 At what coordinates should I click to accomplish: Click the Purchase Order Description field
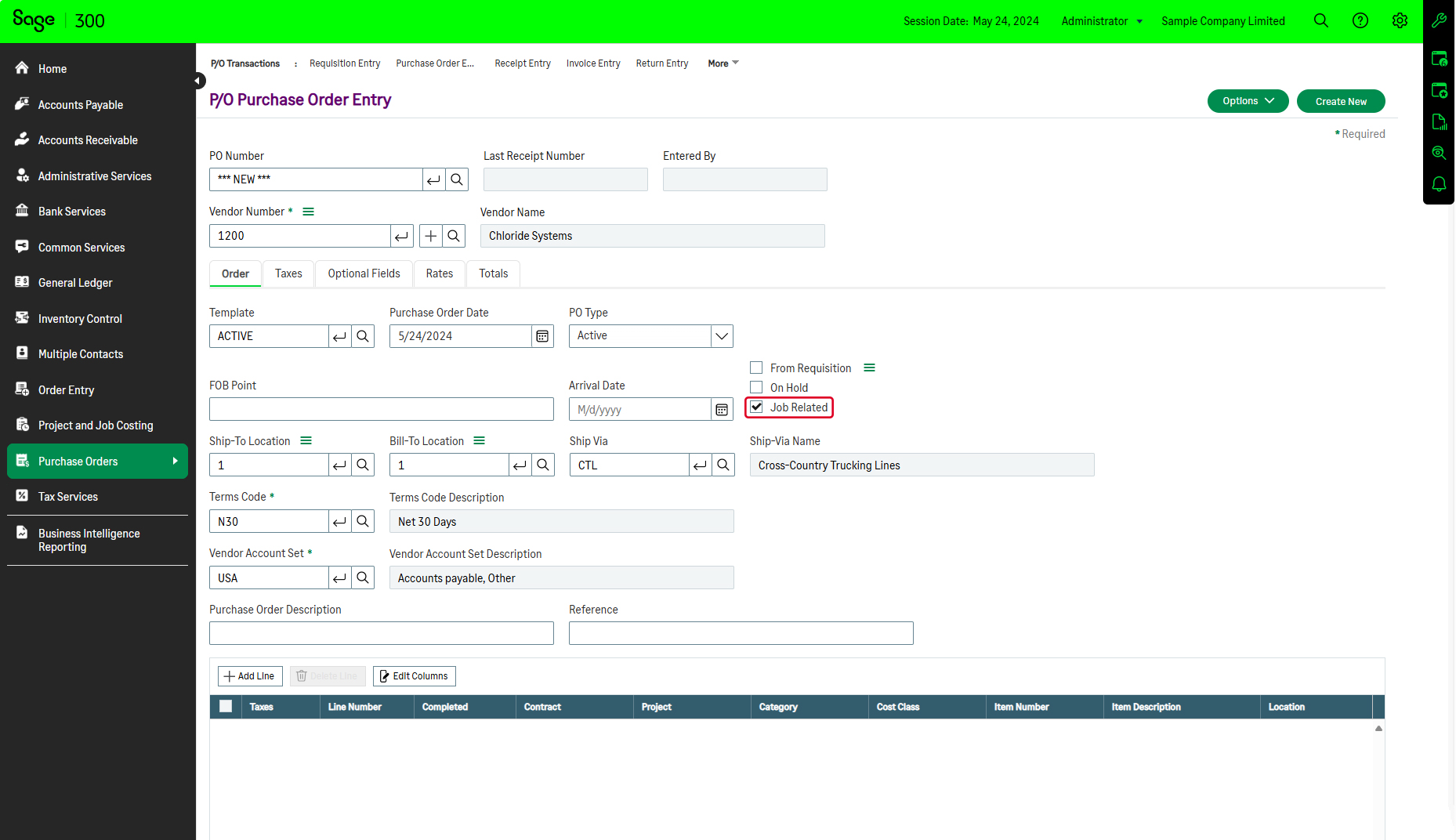click(382, 633)
